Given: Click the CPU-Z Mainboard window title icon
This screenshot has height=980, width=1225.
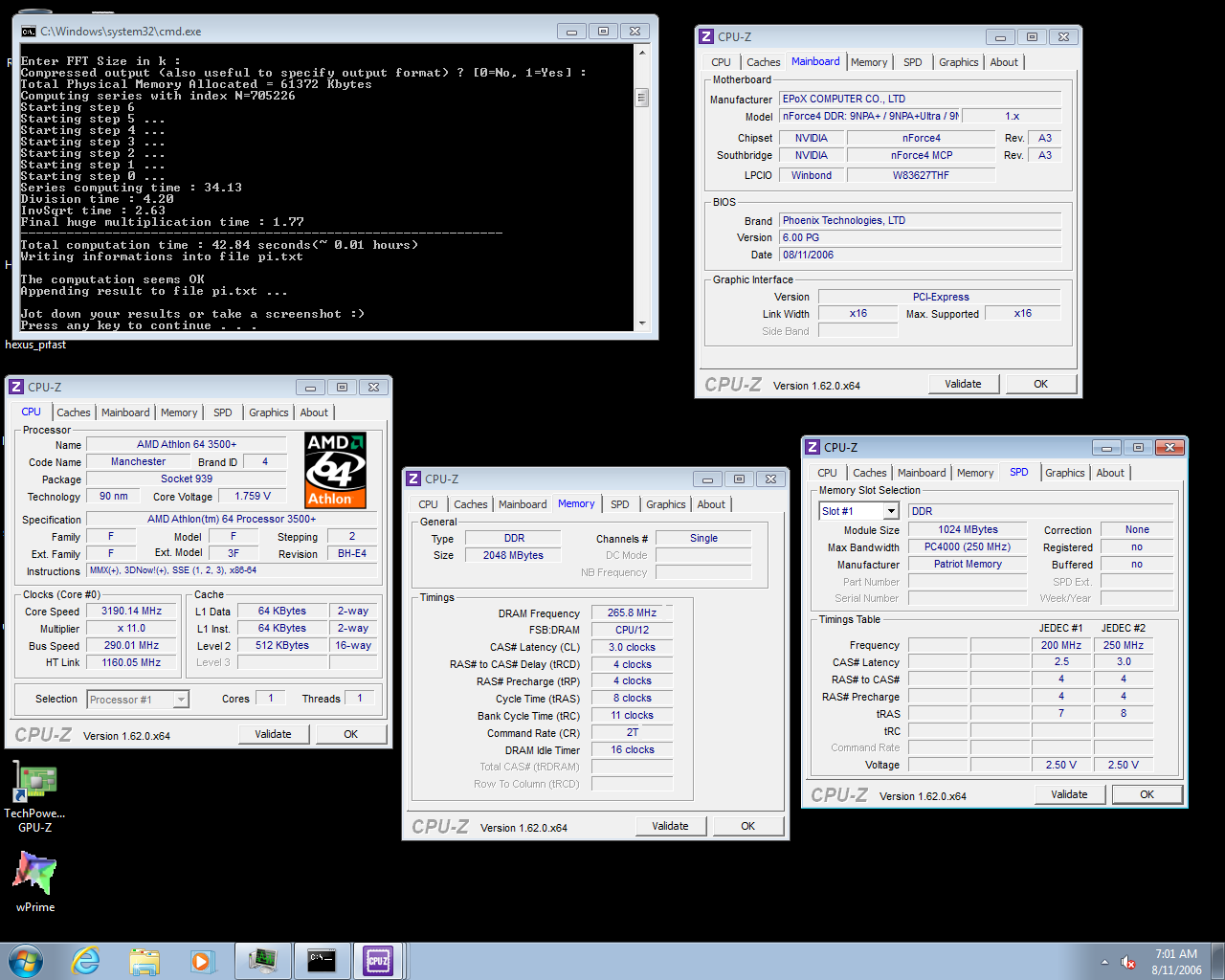Looking at the screenshot, I should 706,37.
